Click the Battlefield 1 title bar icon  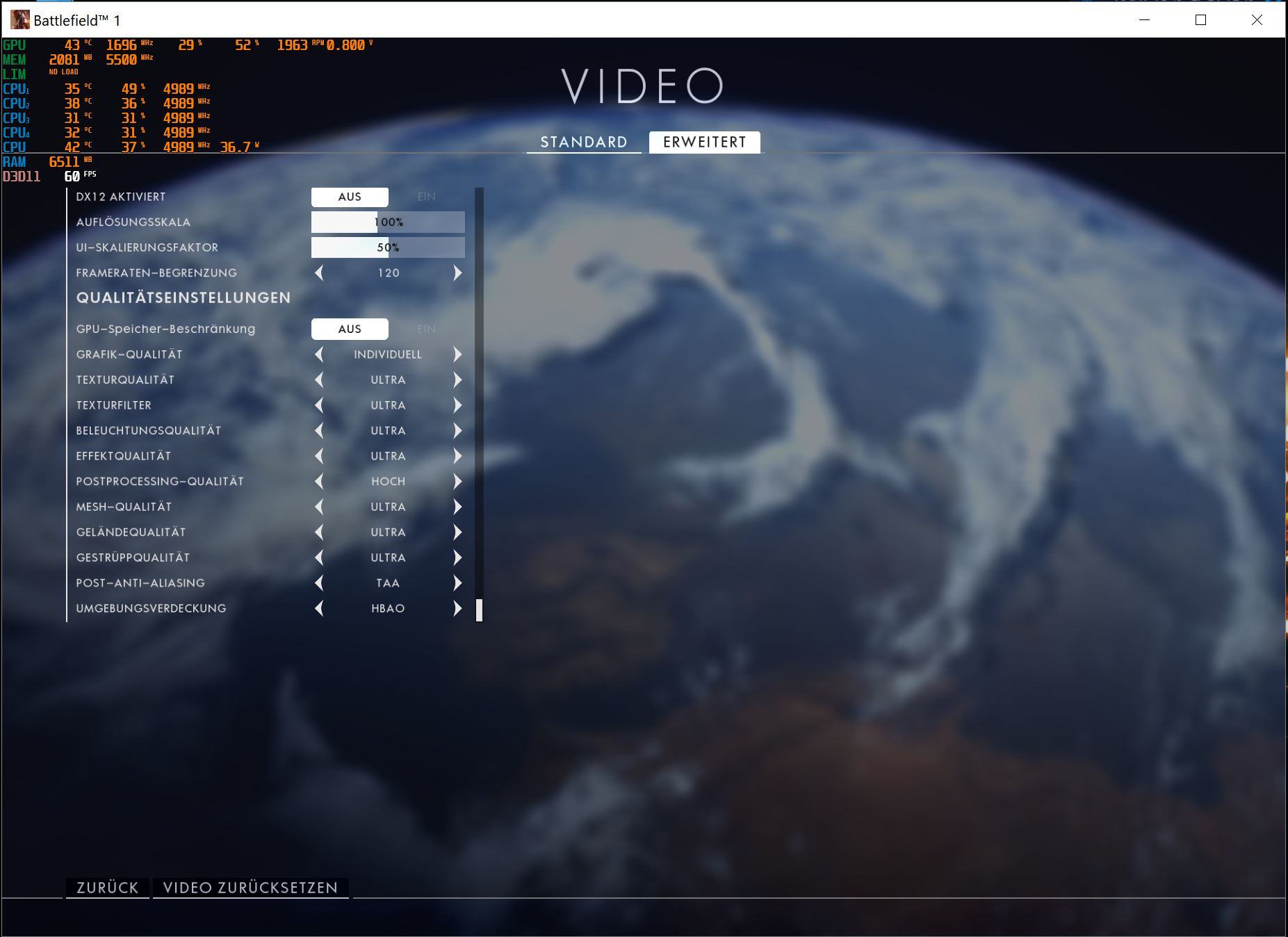(x=20, y=19)
